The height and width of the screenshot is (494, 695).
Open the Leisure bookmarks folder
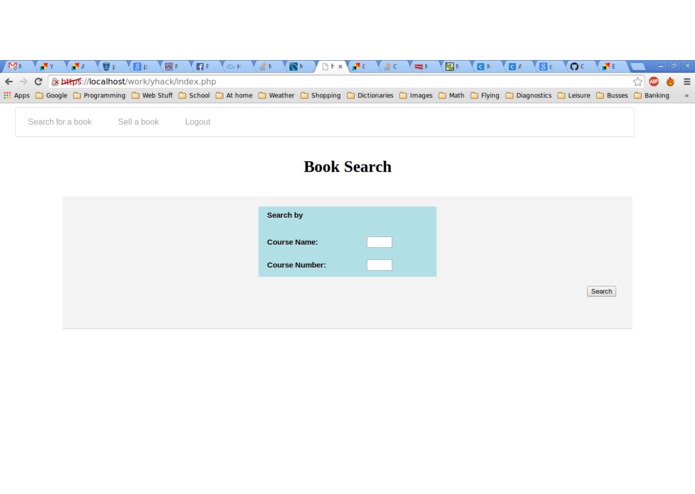(x=574, y=95)
